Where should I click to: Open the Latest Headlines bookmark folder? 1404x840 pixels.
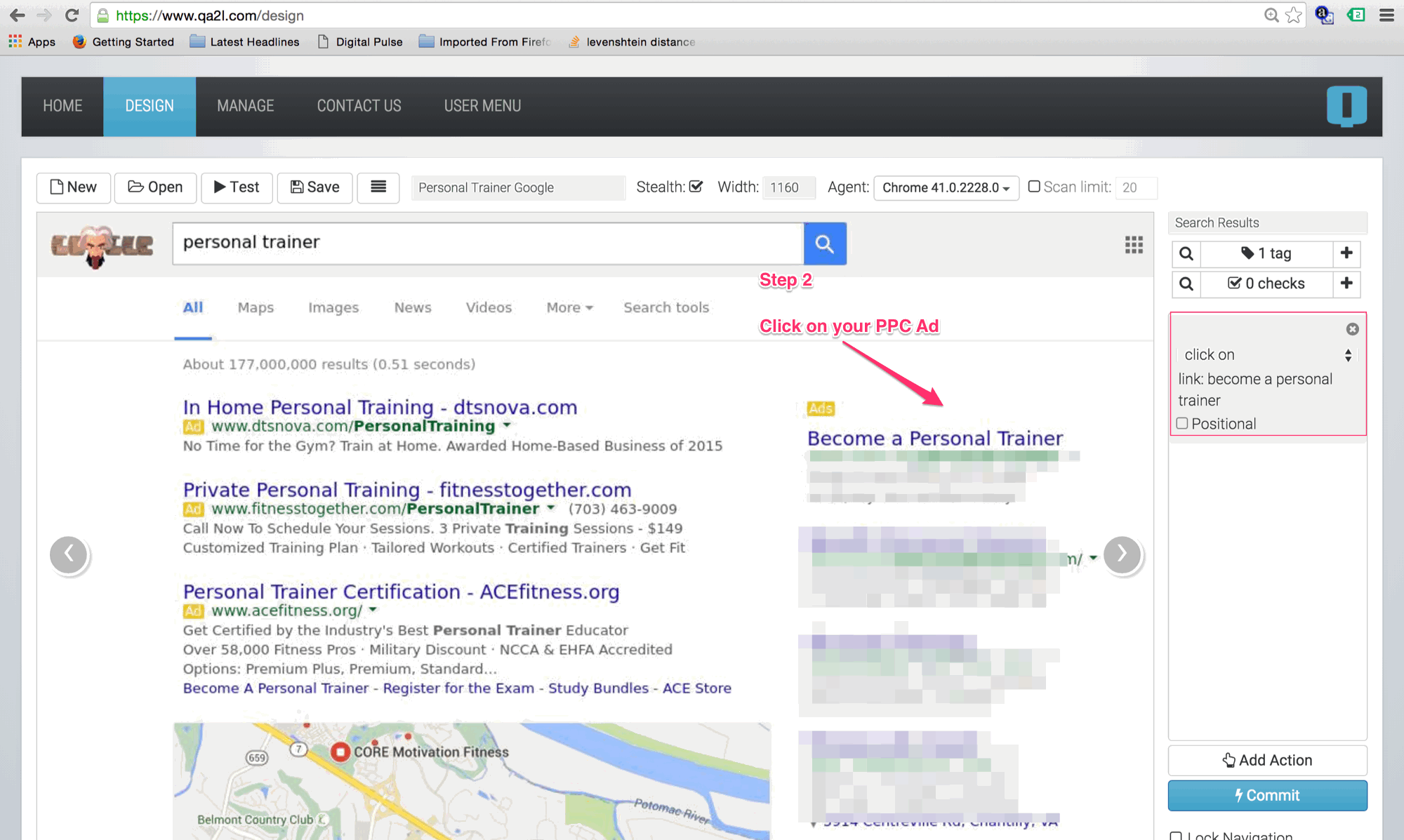[x=245, y=41]
